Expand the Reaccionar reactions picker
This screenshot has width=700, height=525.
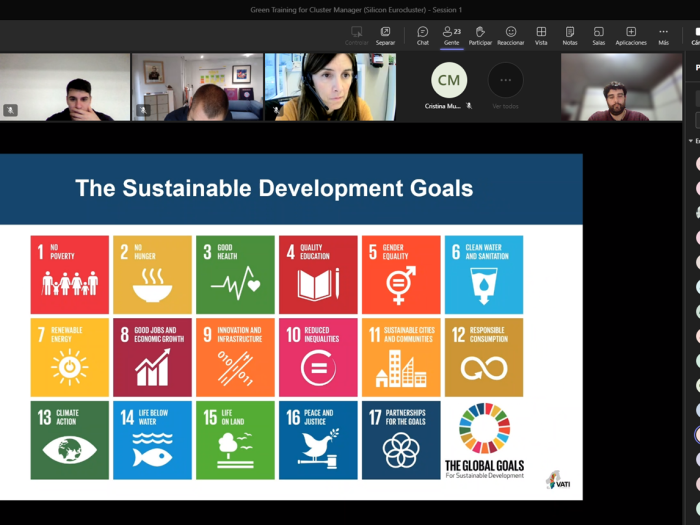pyautogui.click(x=510, y=35)
